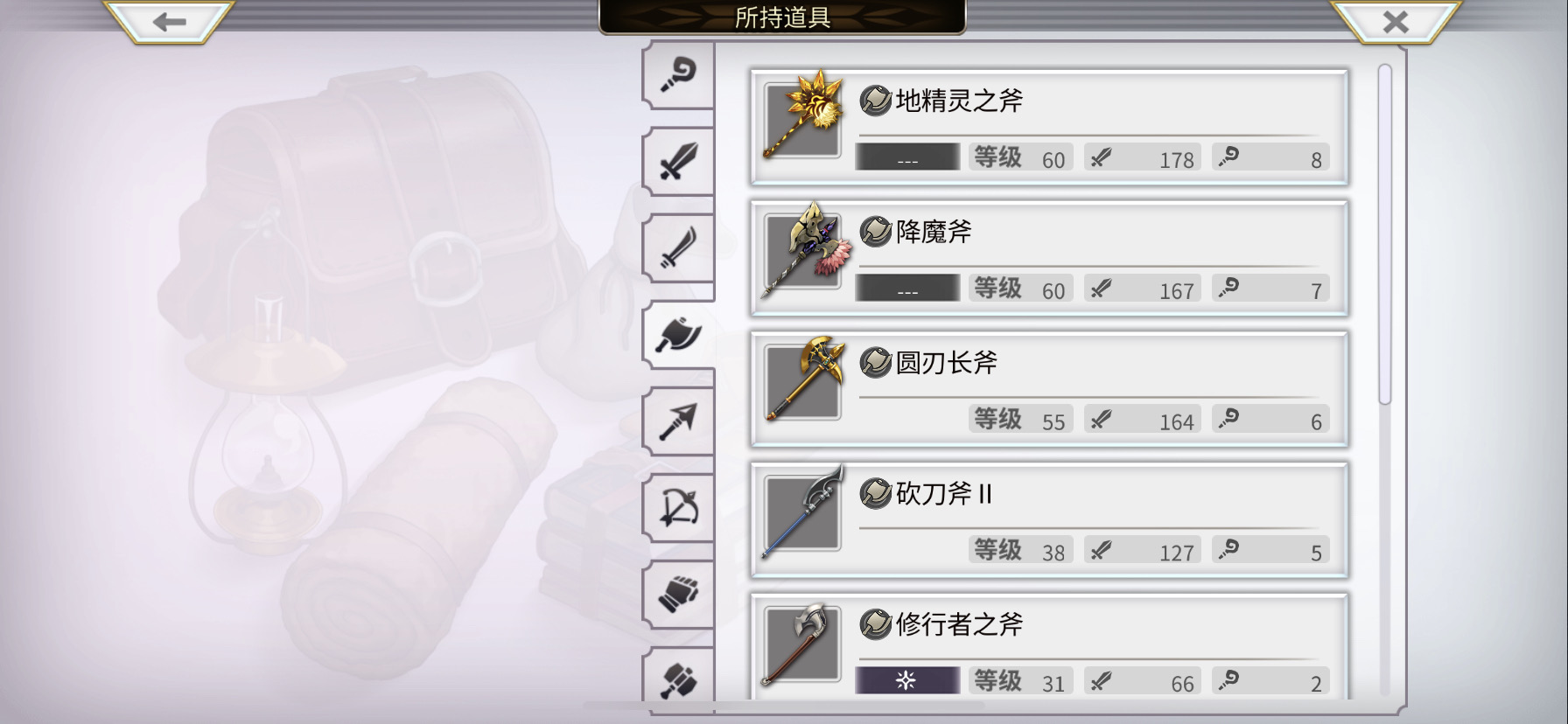Image resolution: width=1568 pixels, height=724 pixels.
Task: Click the 地精灵之斧 golden axe thumbnail
Action: pyautogui.click(x=802, y=117)
